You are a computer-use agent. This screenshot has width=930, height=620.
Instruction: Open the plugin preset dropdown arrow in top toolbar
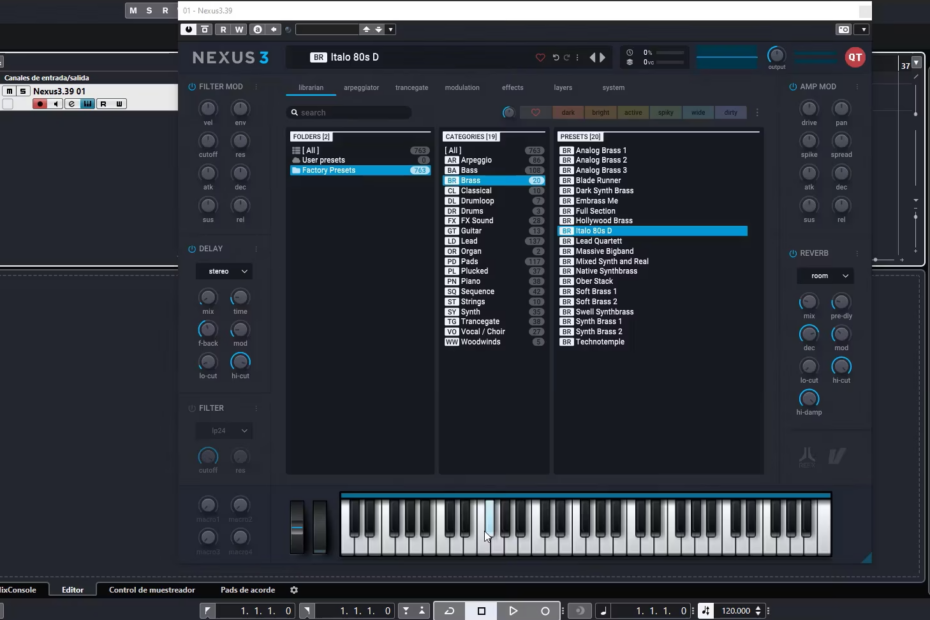[x=390, y=29]
